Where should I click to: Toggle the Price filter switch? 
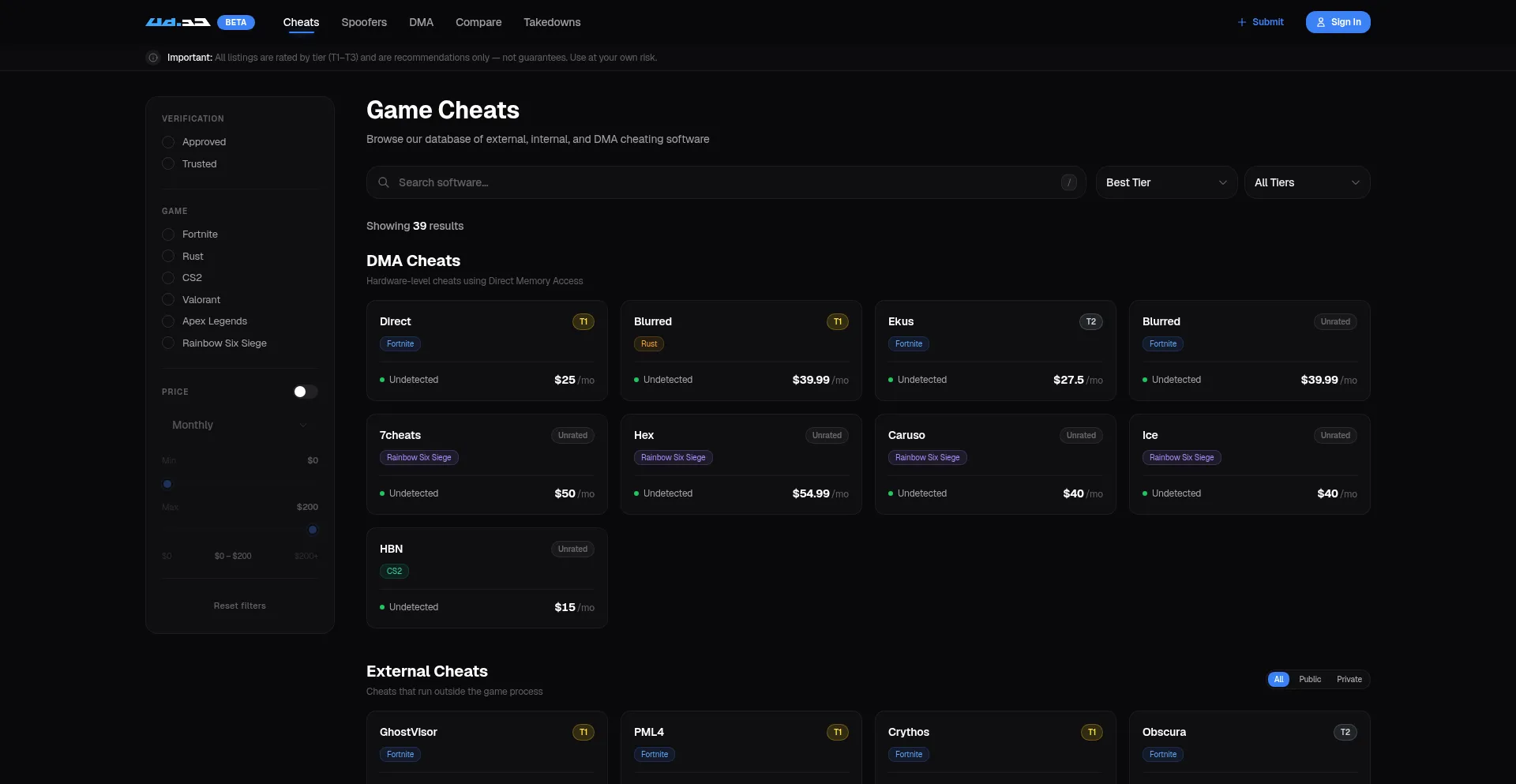click(x=306, y=392)
